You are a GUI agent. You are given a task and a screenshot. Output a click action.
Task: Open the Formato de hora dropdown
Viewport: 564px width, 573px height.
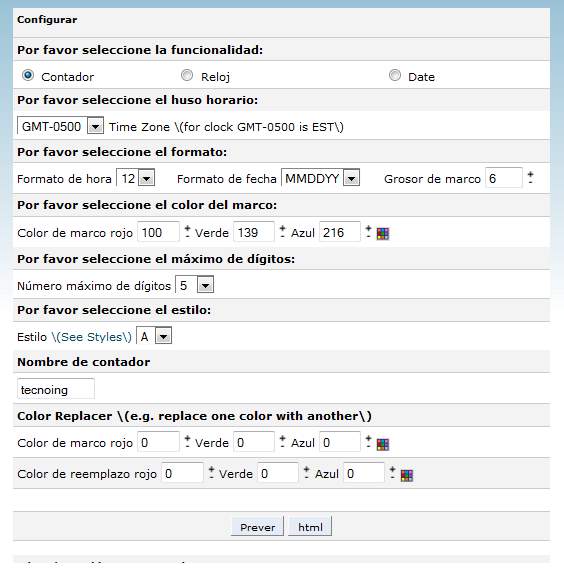pos(136,178)
